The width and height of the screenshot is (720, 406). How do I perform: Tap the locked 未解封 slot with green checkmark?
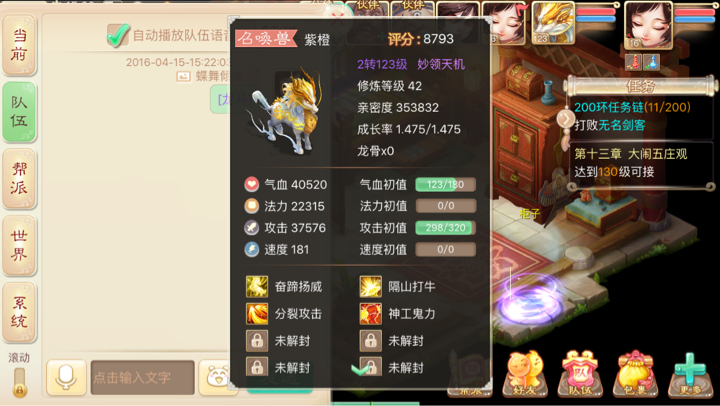point(371,367)
